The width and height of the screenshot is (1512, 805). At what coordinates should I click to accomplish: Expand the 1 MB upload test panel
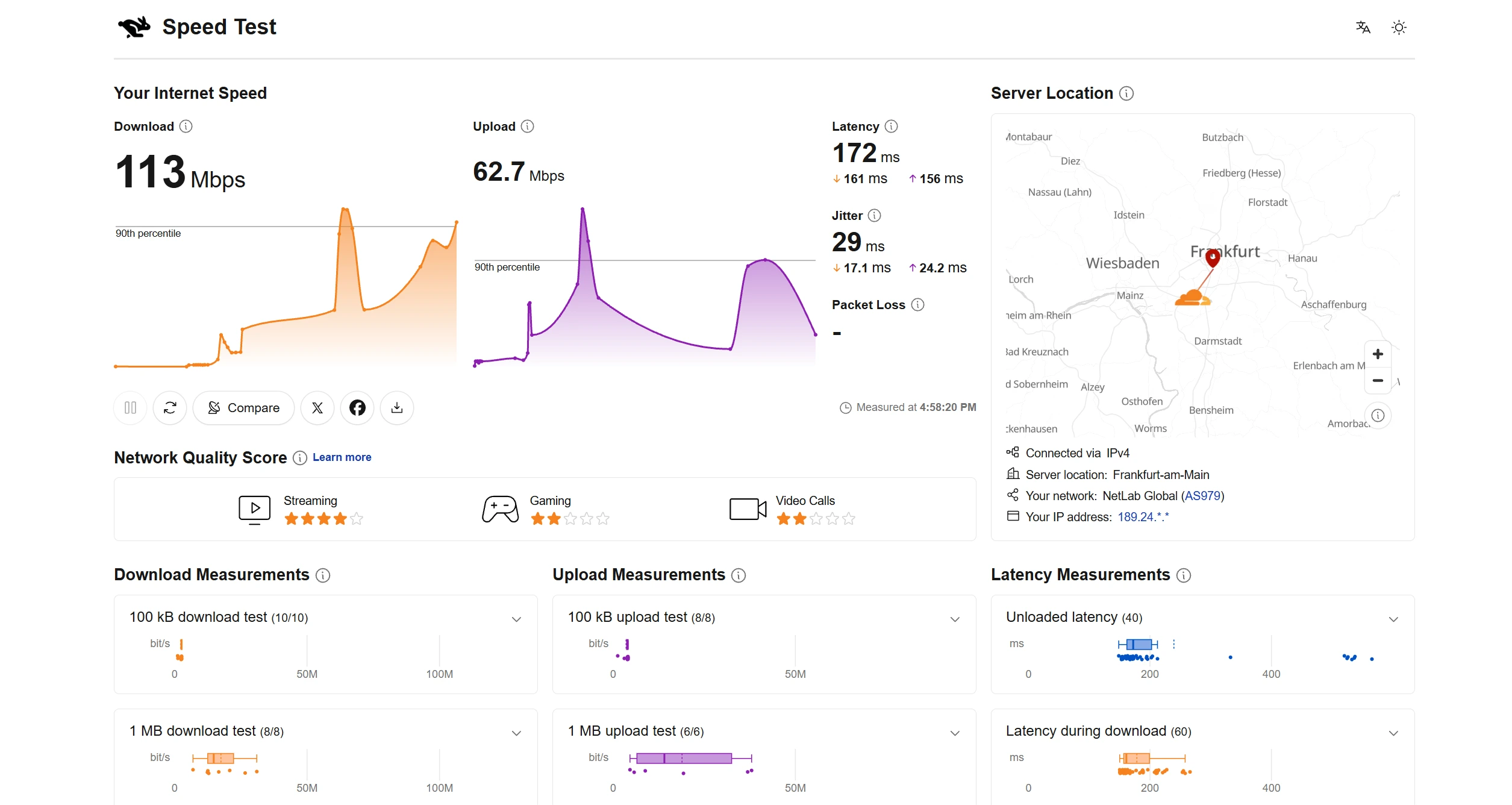(955, 733)
